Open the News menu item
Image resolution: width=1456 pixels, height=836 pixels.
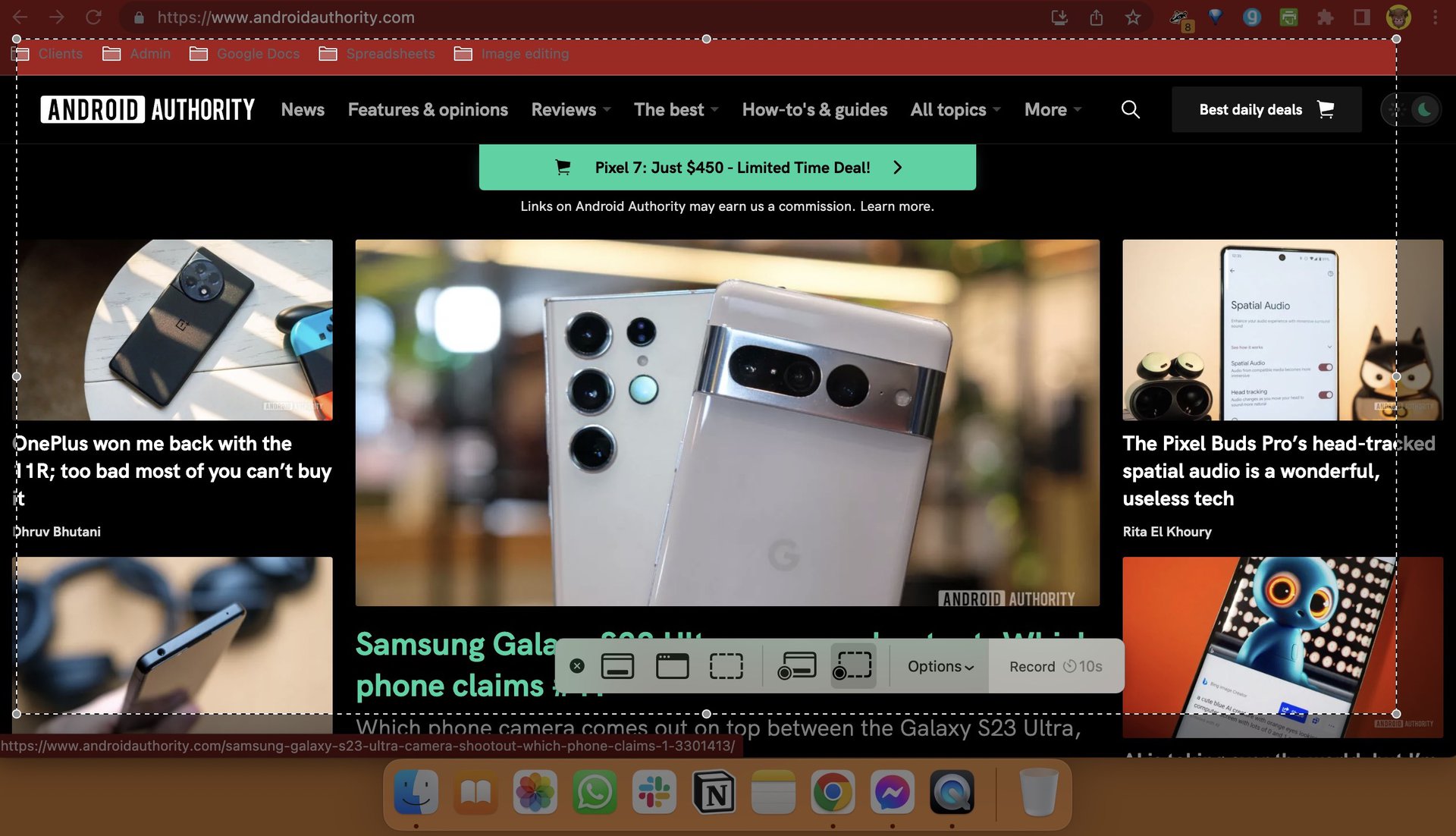pos(302,109)
